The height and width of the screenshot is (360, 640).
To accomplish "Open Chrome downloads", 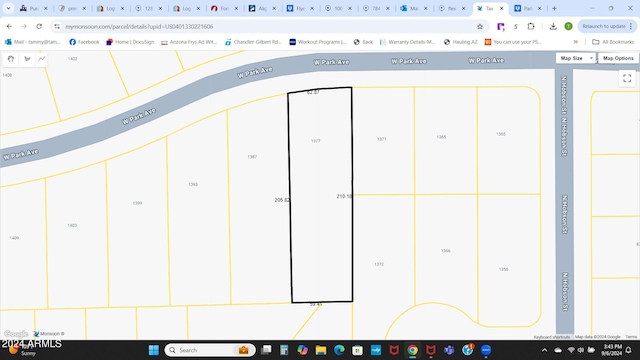I will click(x=553, y=27).
